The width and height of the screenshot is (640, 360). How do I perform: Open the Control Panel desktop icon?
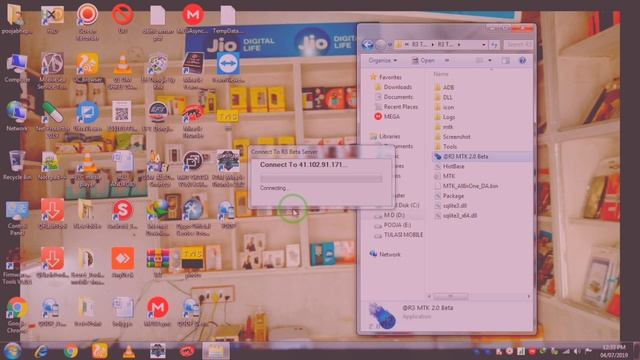[17, 217]
